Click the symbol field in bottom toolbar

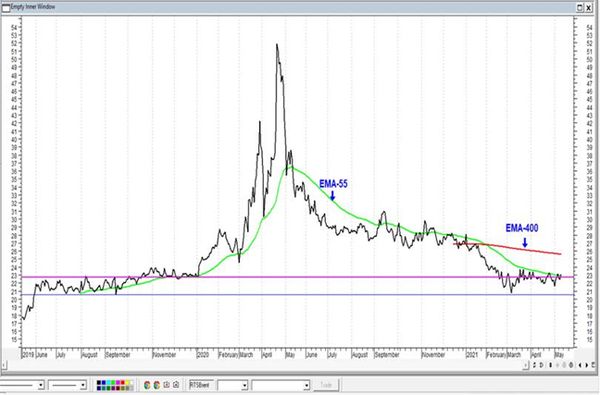pyautogui.click(x=202, y=385)
